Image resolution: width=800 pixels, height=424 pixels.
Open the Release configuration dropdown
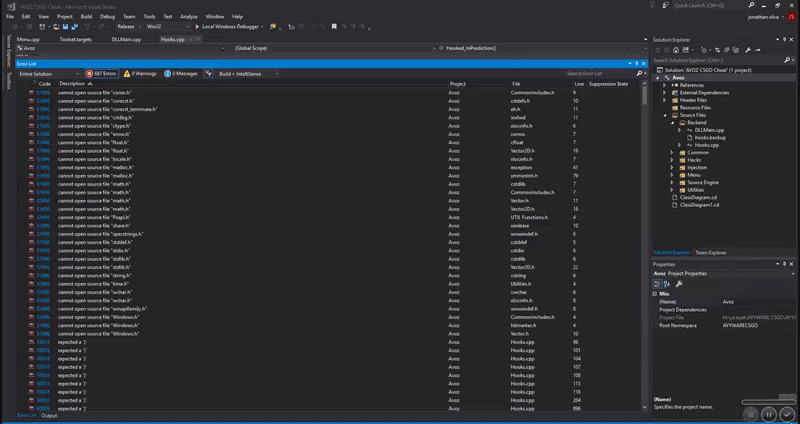click(130, 27)
